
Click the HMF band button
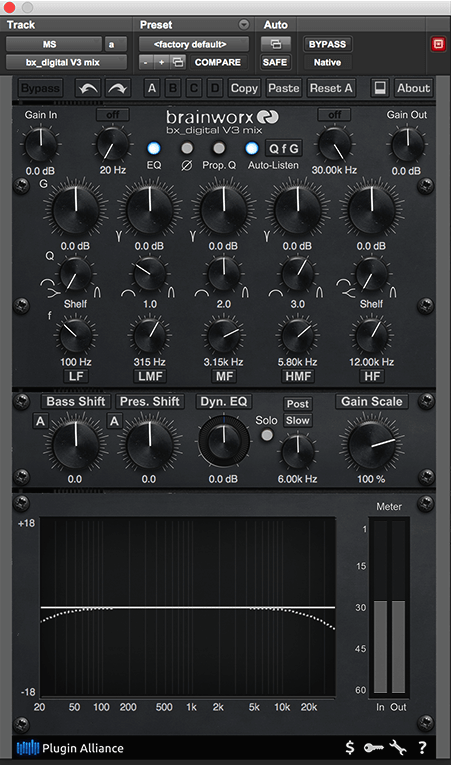click(298, 376)
